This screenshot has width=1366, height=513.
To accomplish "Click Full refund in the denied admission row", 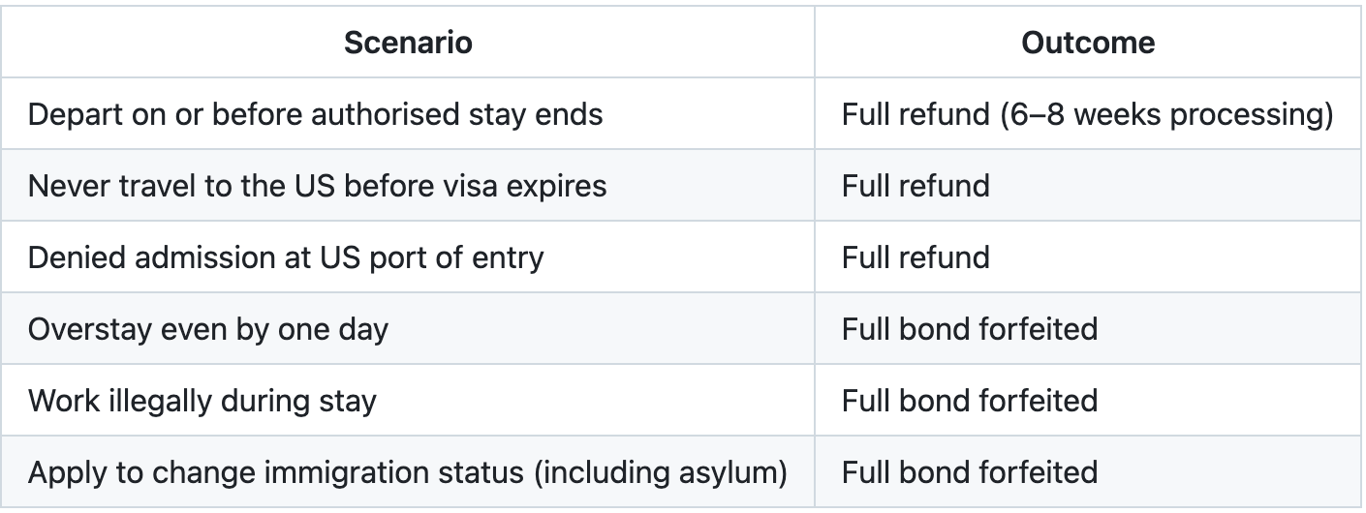I will [915, 257].
